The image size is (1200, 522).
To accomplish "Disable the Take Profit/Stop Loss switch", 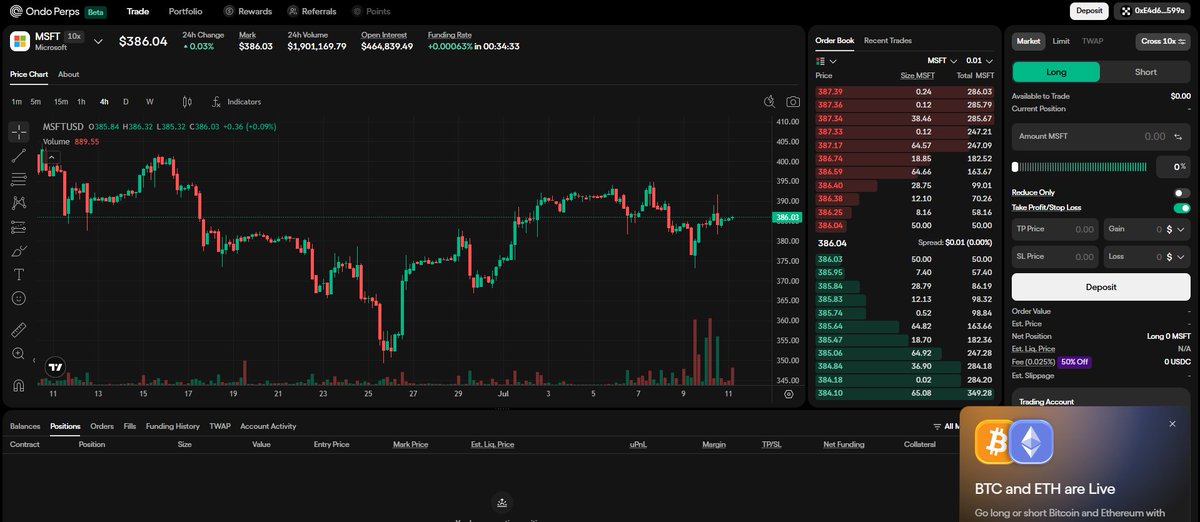I will [x=1182, y=208].
